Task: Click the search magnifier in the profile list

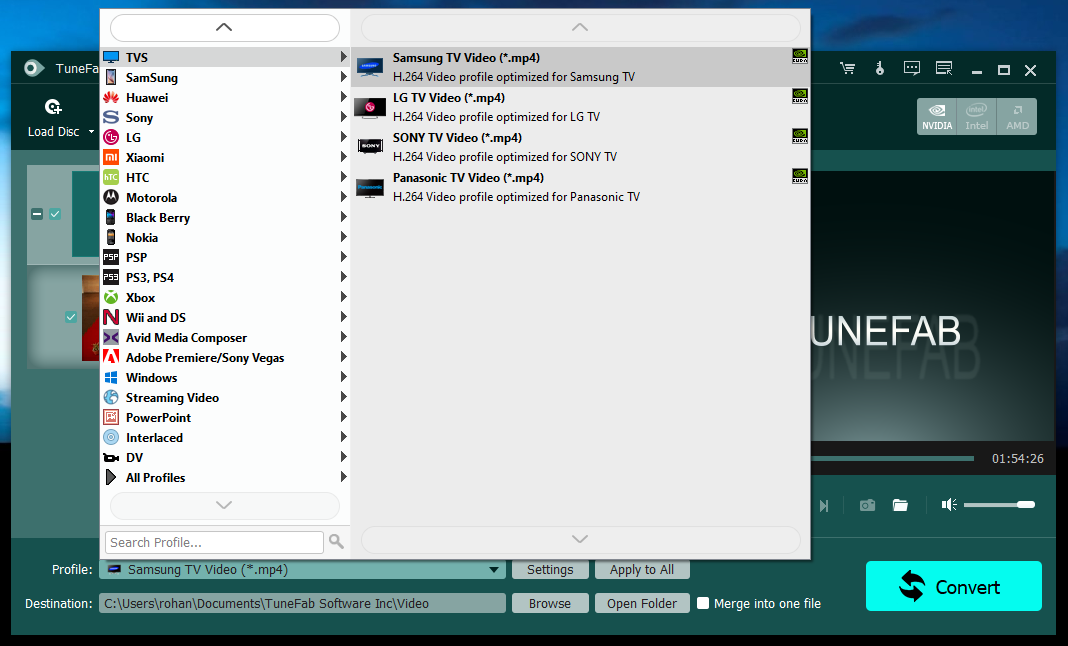Action: [x=336, y=542]
